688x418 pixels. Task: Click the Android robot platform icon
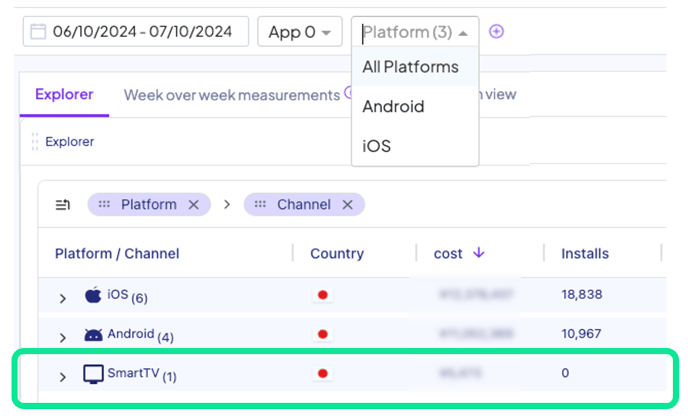pyautogui.click(x=93, y=335)
